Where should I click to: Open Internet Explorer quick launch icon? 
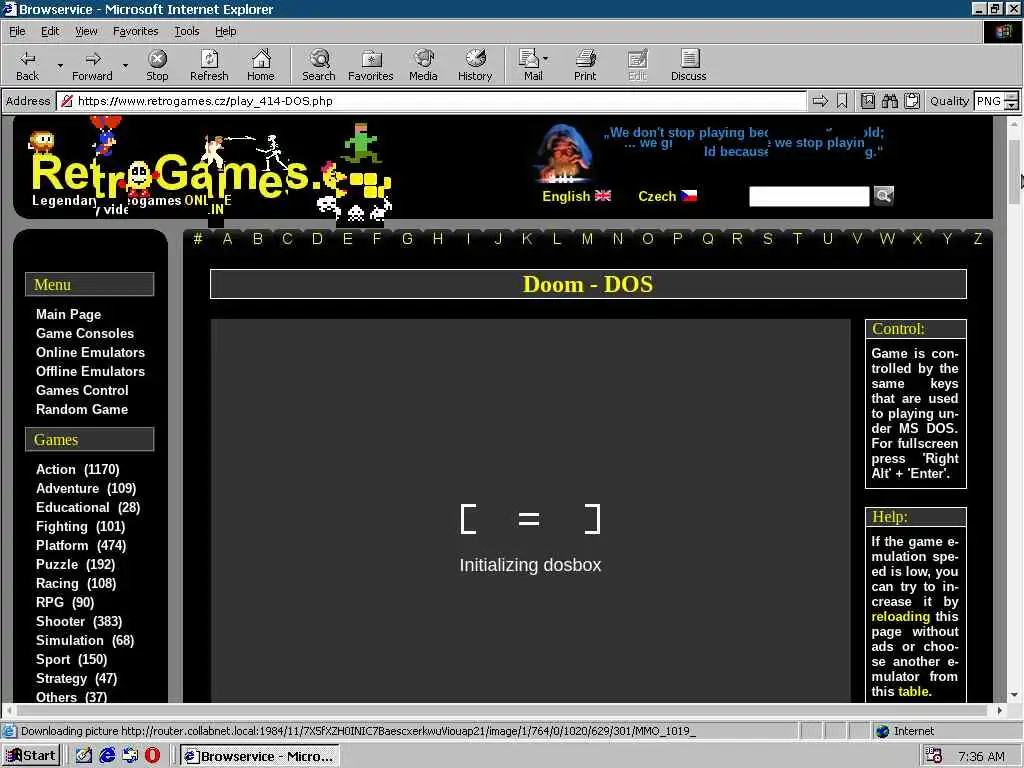(107, 755)
